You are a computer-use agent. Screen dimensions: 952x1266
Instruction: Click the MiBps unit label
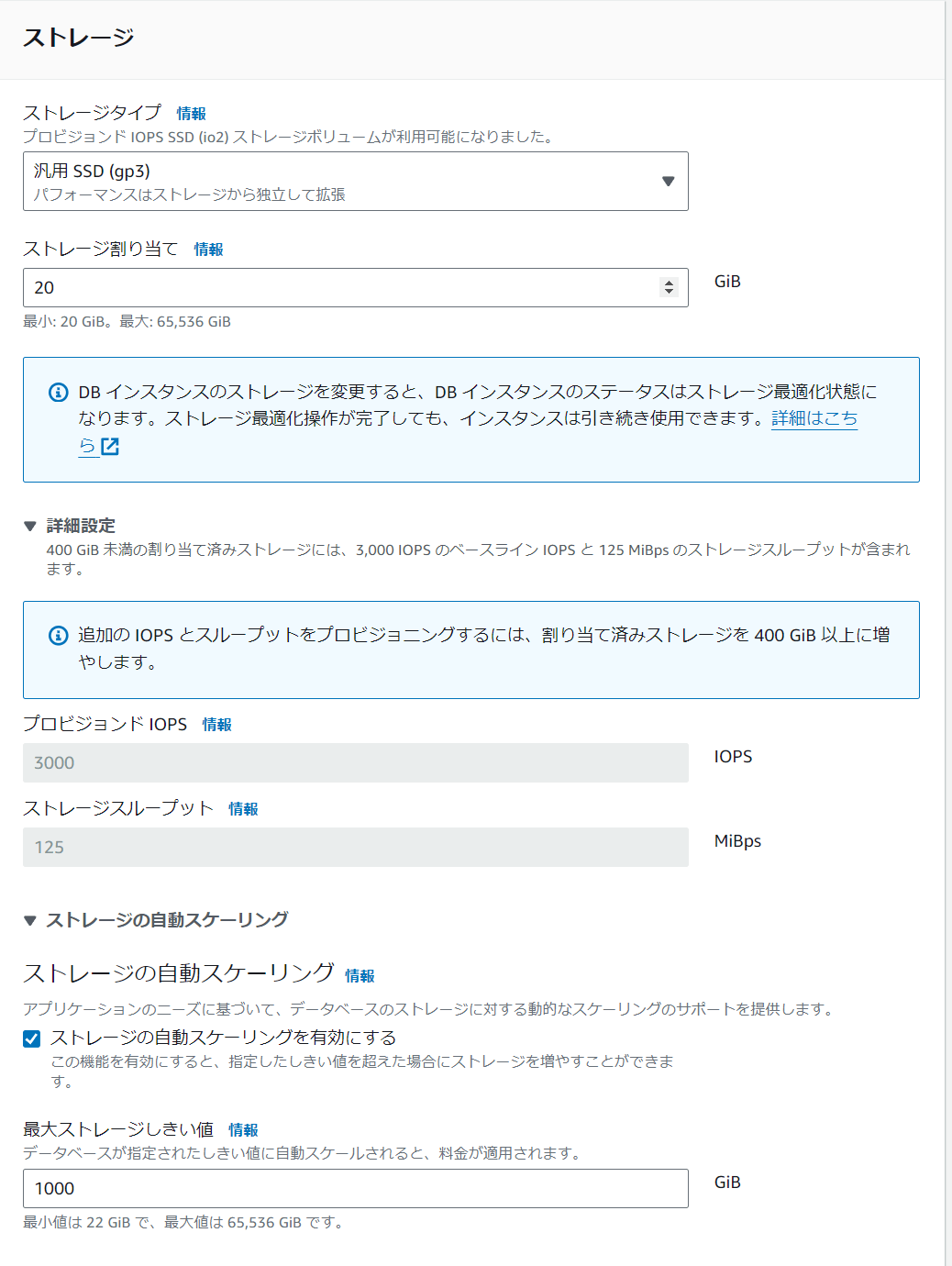[737, 841]
